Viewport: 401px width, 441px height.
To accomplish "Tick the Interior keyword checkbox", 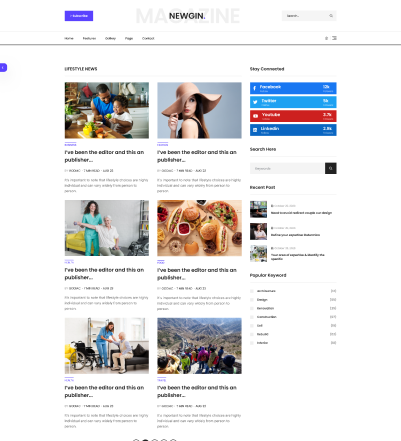I will (252, 343).
